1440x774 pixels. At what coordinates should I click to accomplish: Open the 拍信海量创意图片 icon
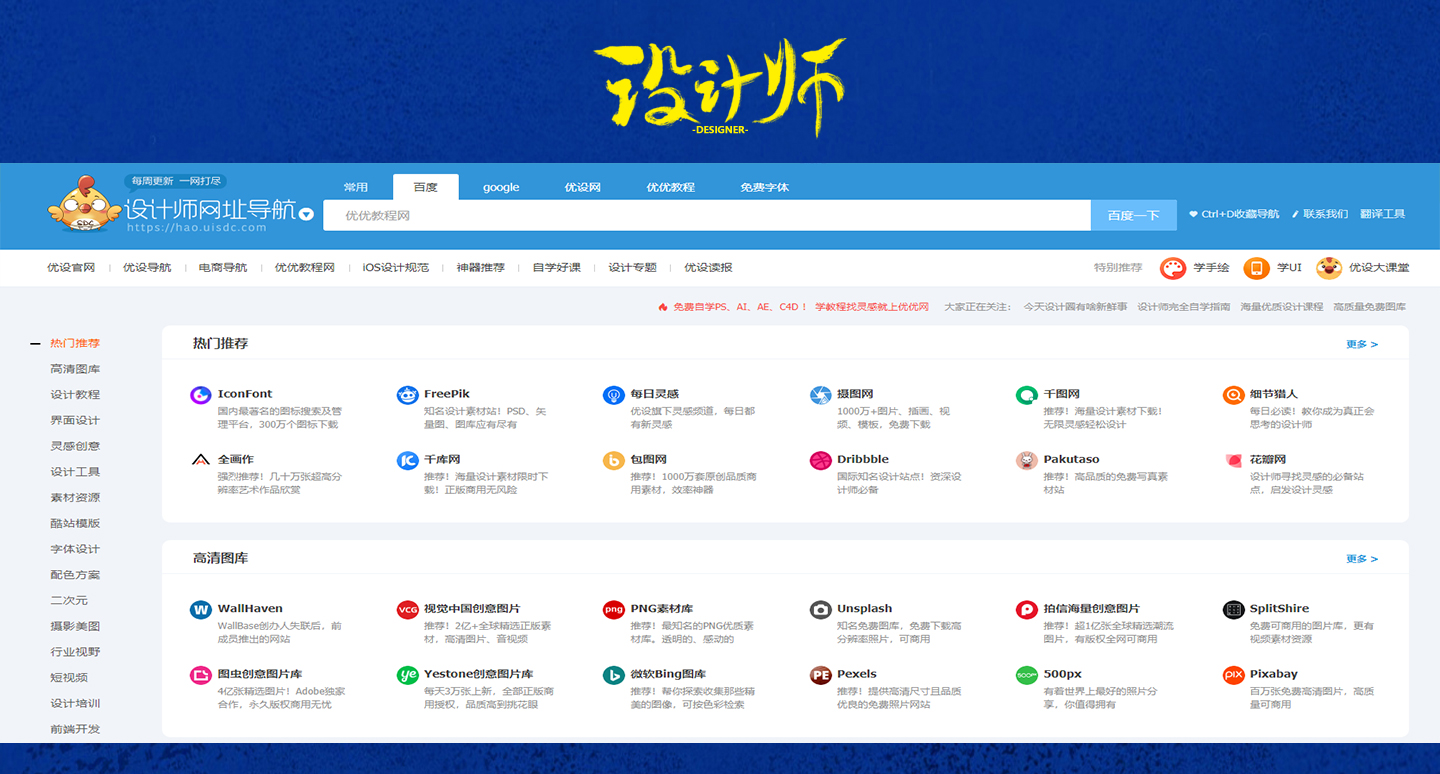[x=1026, y=610]
